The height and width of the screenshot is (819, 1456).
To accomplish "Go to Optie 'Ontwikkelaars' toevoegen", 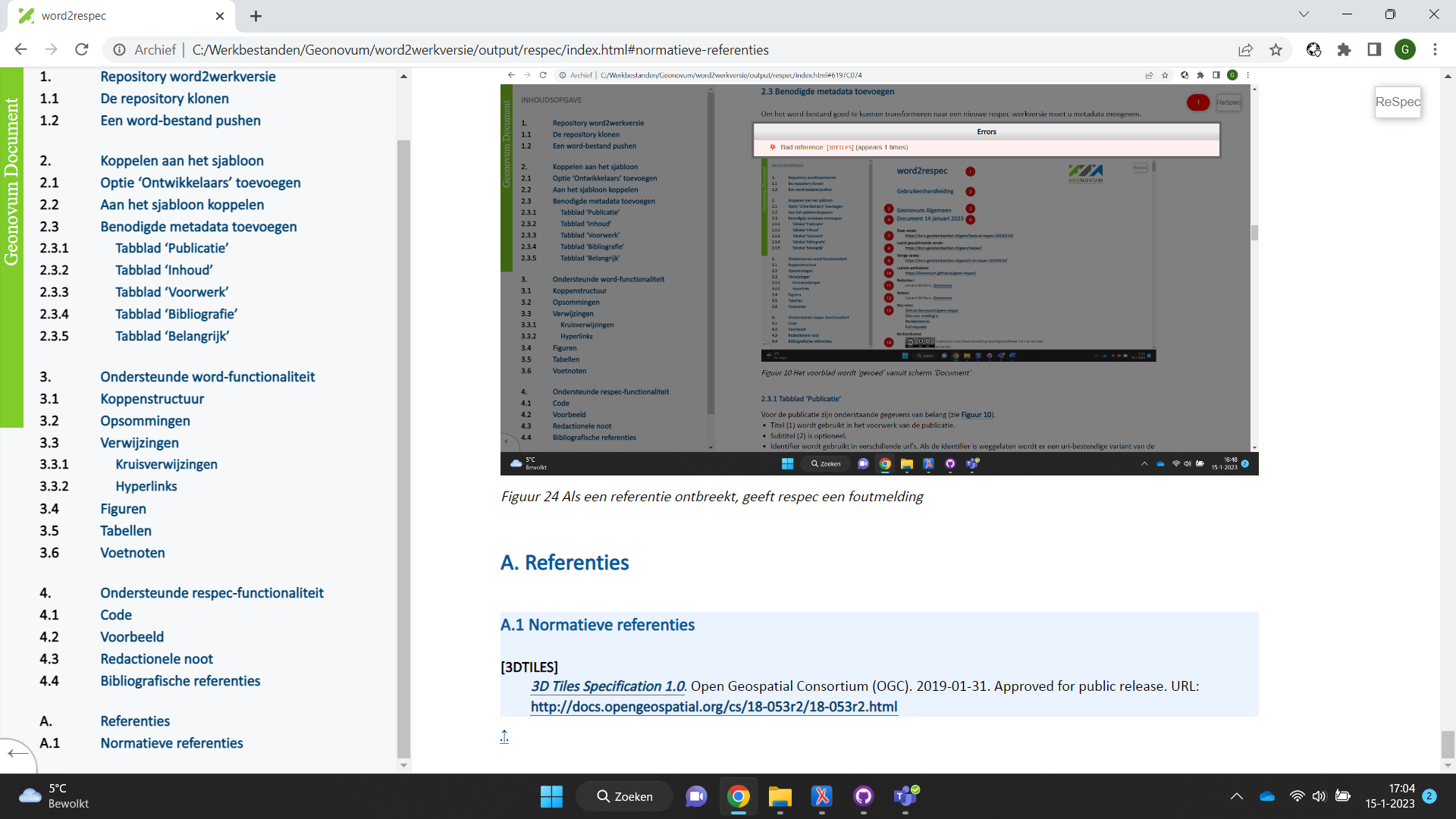I will pos(200,183).
